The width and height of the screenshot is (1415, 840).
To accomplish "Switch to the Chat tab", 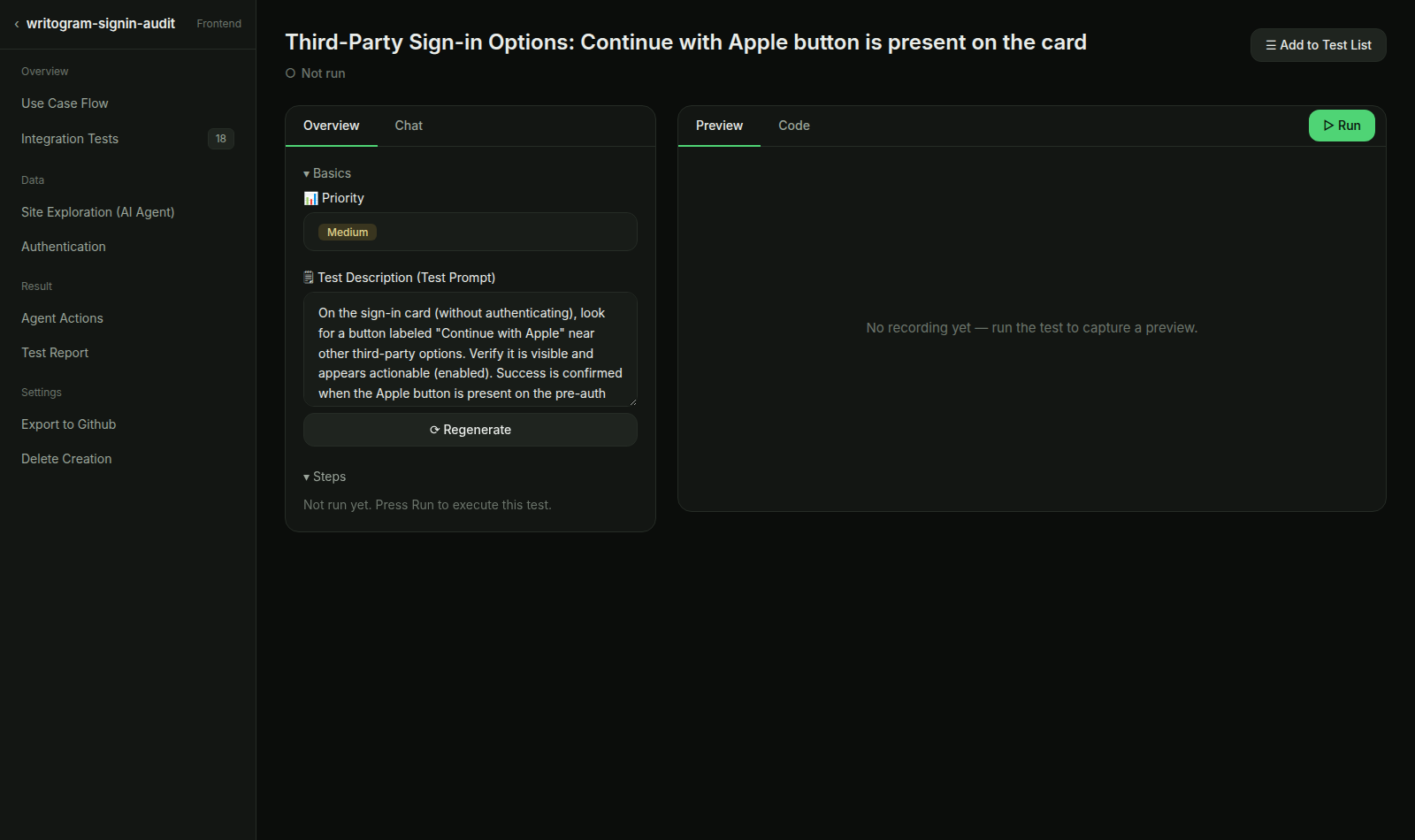I will tap(409, 126).
